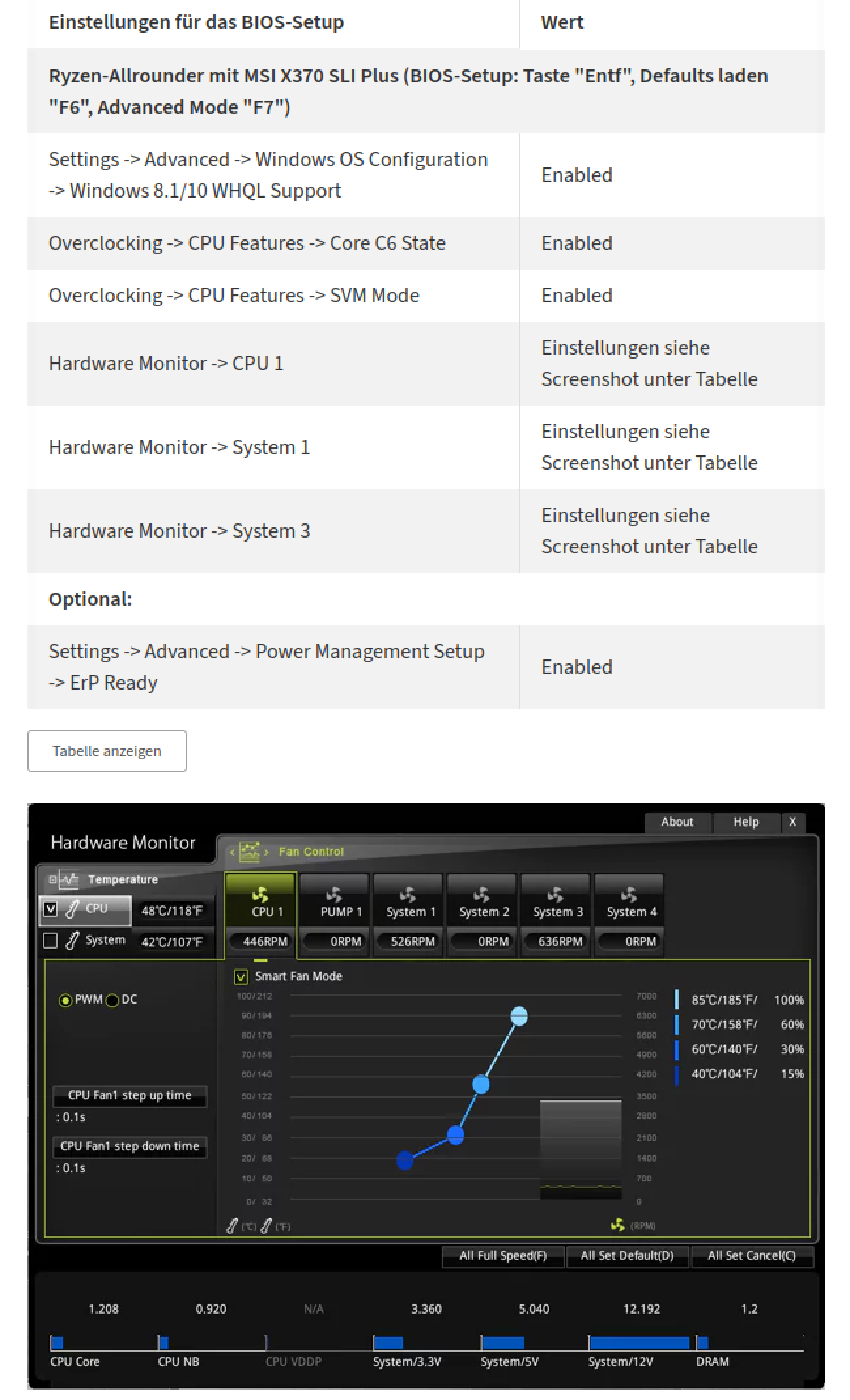Image resolution: width=850 pixels, height=1400 pixels.
Task: Click the 3.360 voltage value
Action: coord(426,1309)
